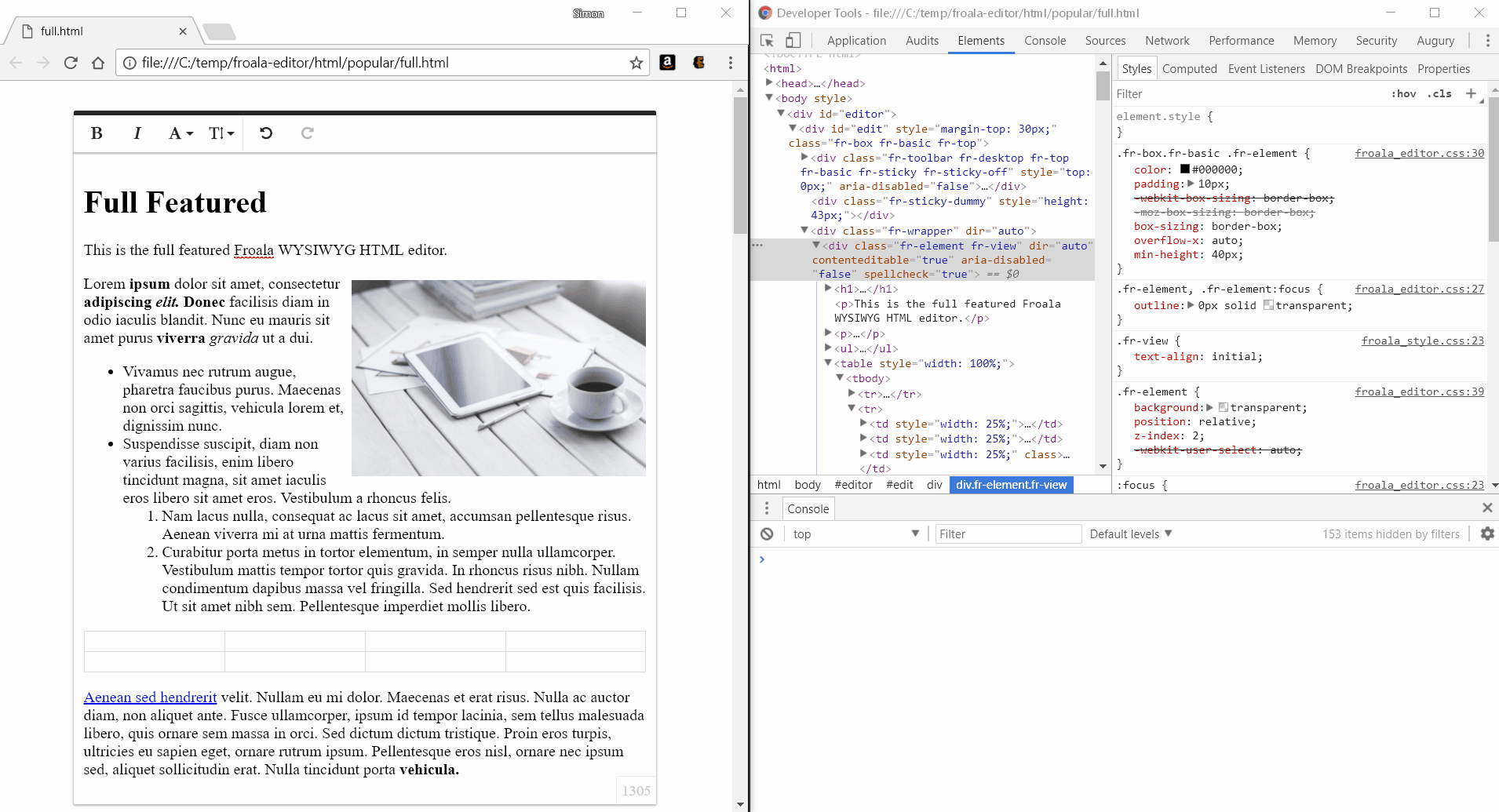The width and height of the screenshot is (1499, 812).
Task: Toggle the .cls element classes panel
Action: (1439, 94)
